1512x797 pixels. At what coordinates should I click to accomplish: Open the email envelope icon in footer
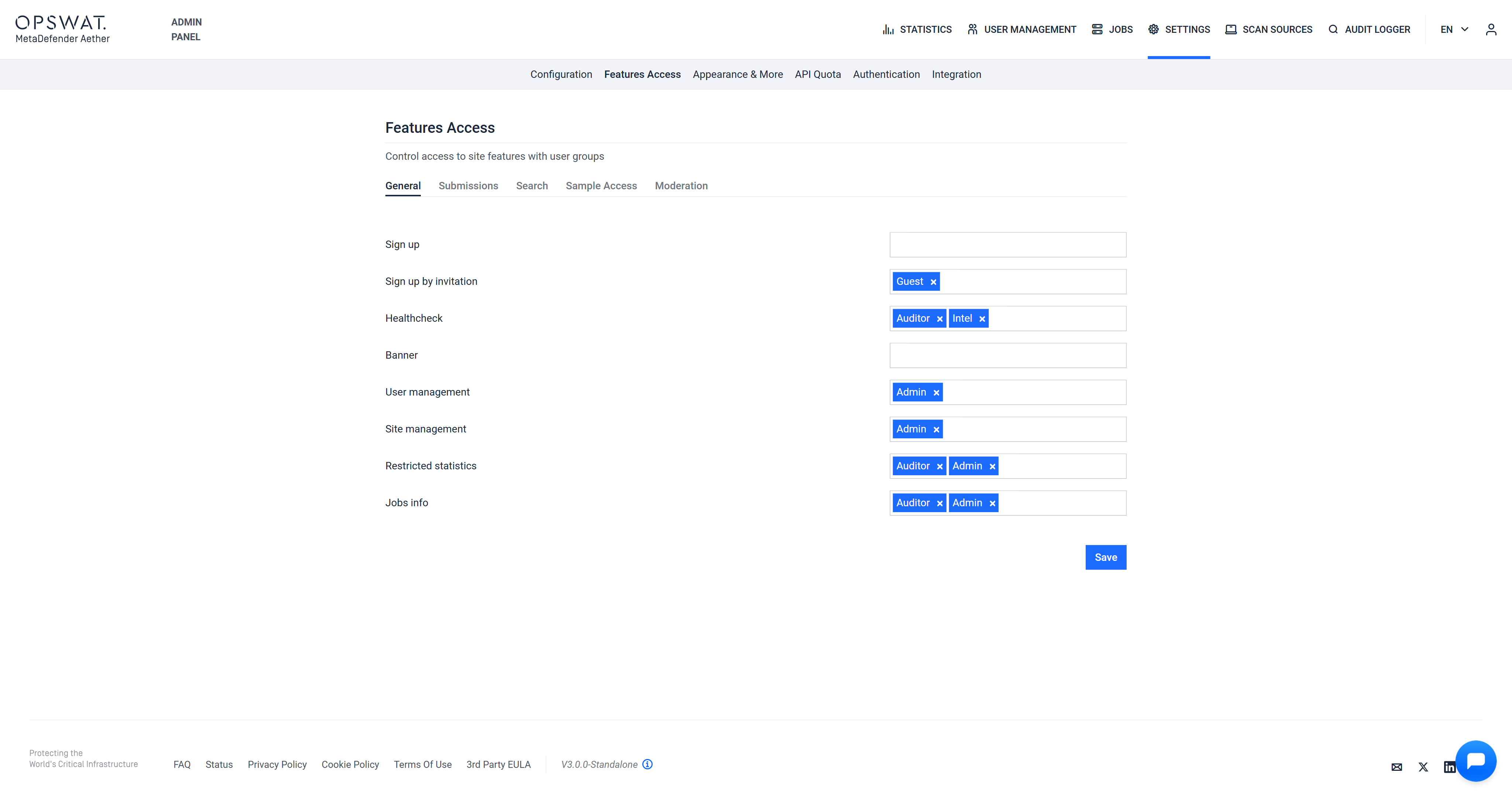tap(1396, 767)
